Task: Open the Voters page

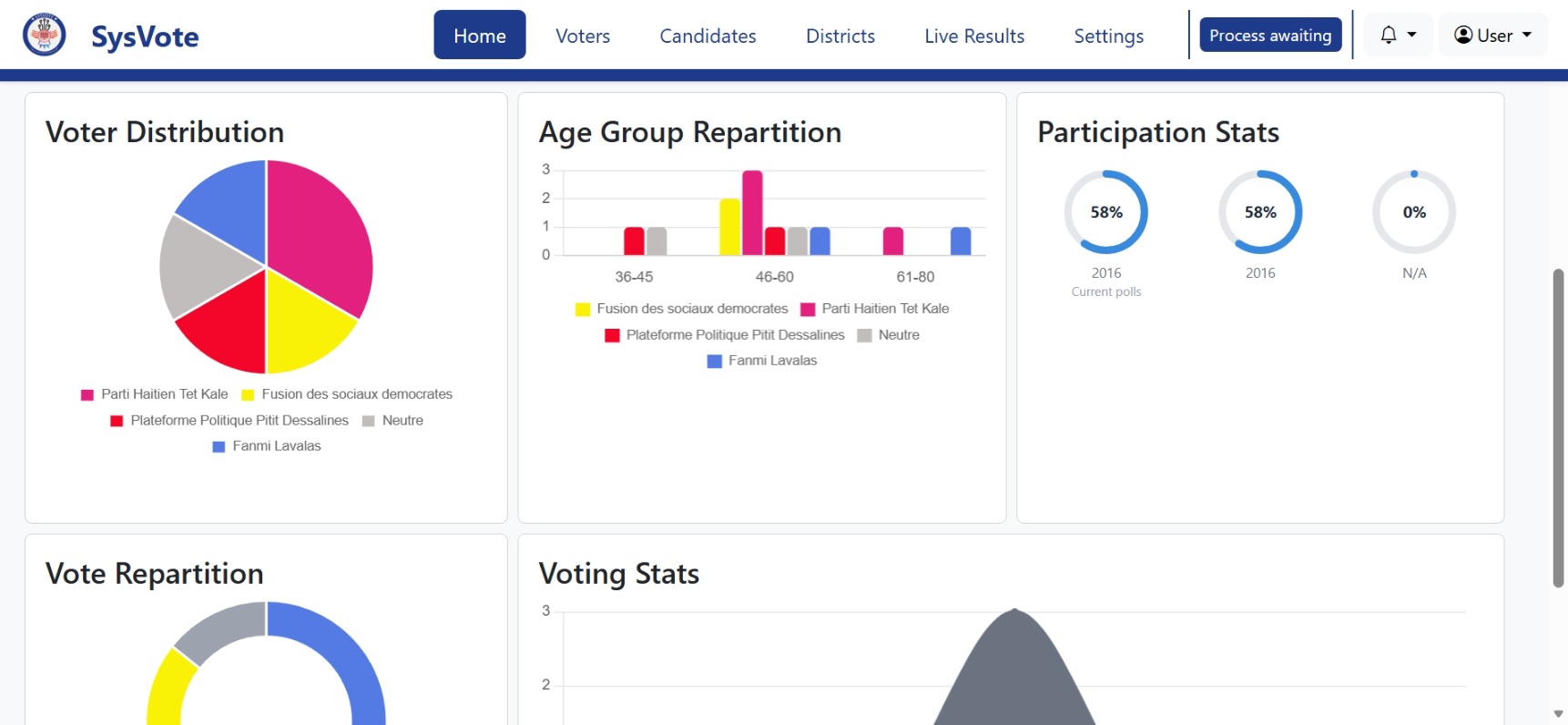Action: (x=583, y=36)
